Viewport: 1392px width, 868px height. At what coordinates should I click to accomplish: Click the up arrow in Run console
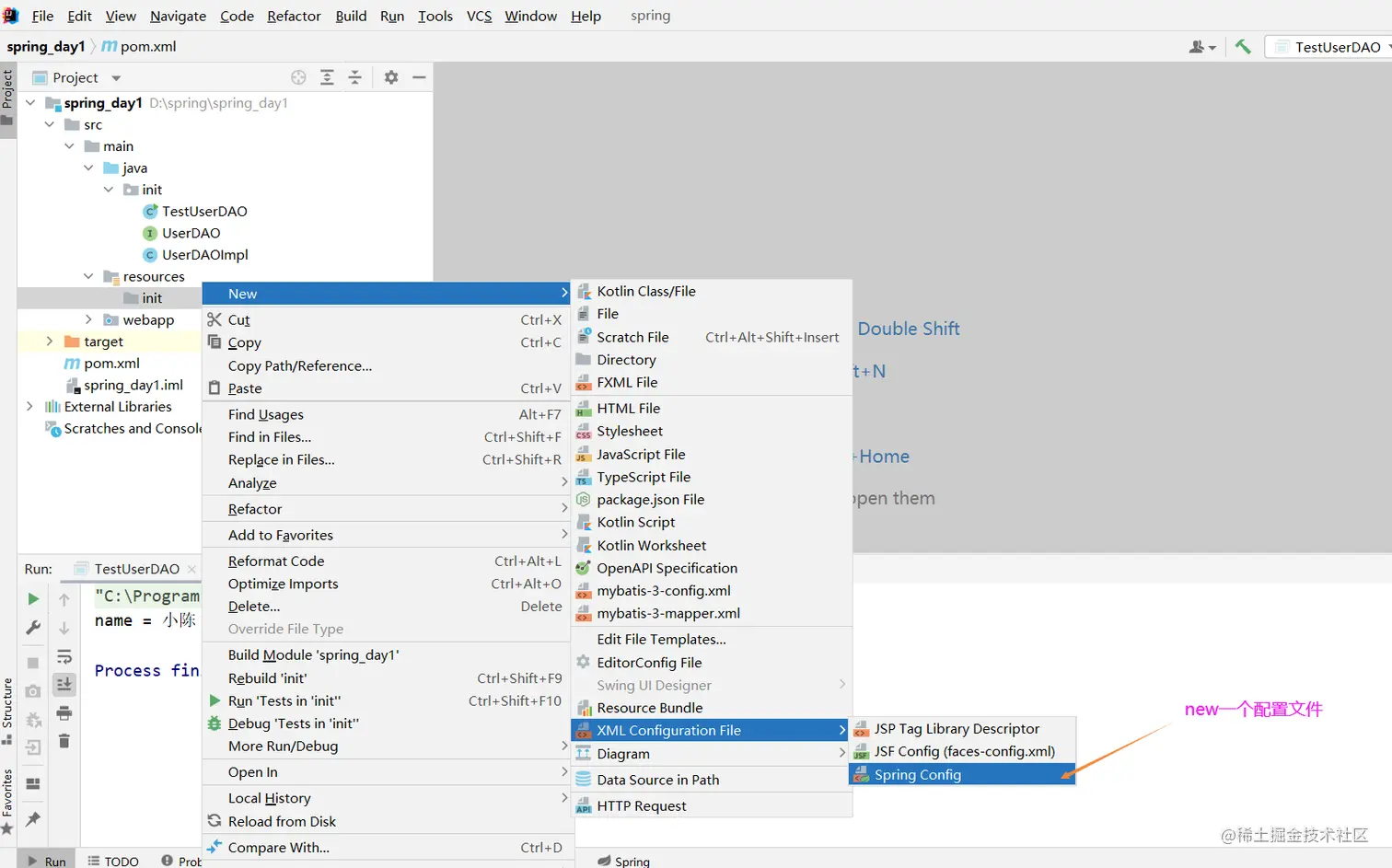(x=64, y=599)
